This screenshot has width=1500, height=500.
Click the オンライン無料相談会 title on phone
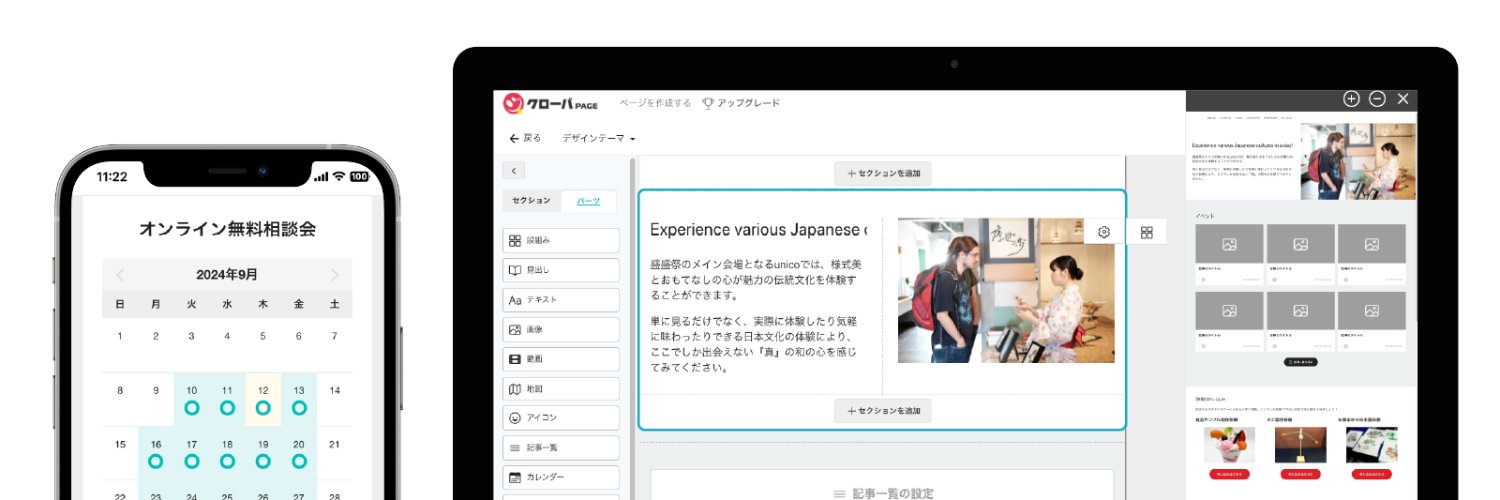227,229
